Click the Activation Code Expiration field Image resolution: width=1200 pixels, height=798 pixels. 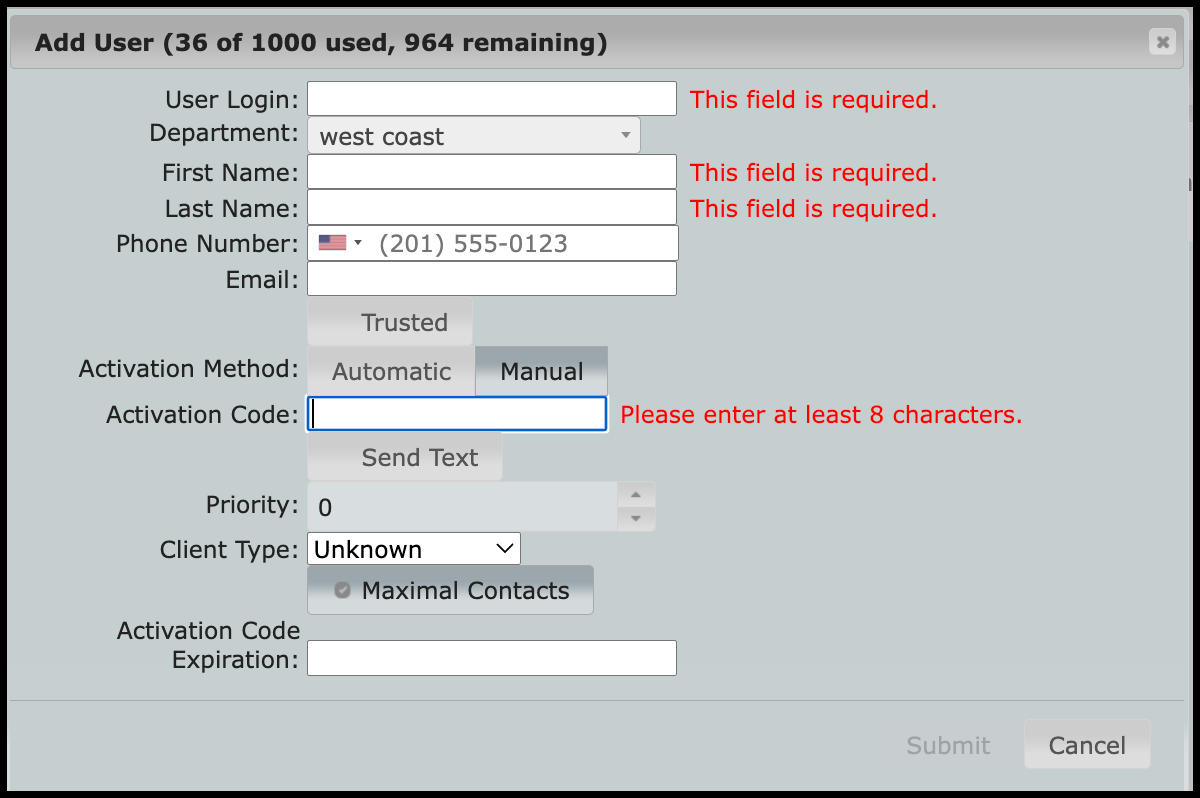click(491, 658)
